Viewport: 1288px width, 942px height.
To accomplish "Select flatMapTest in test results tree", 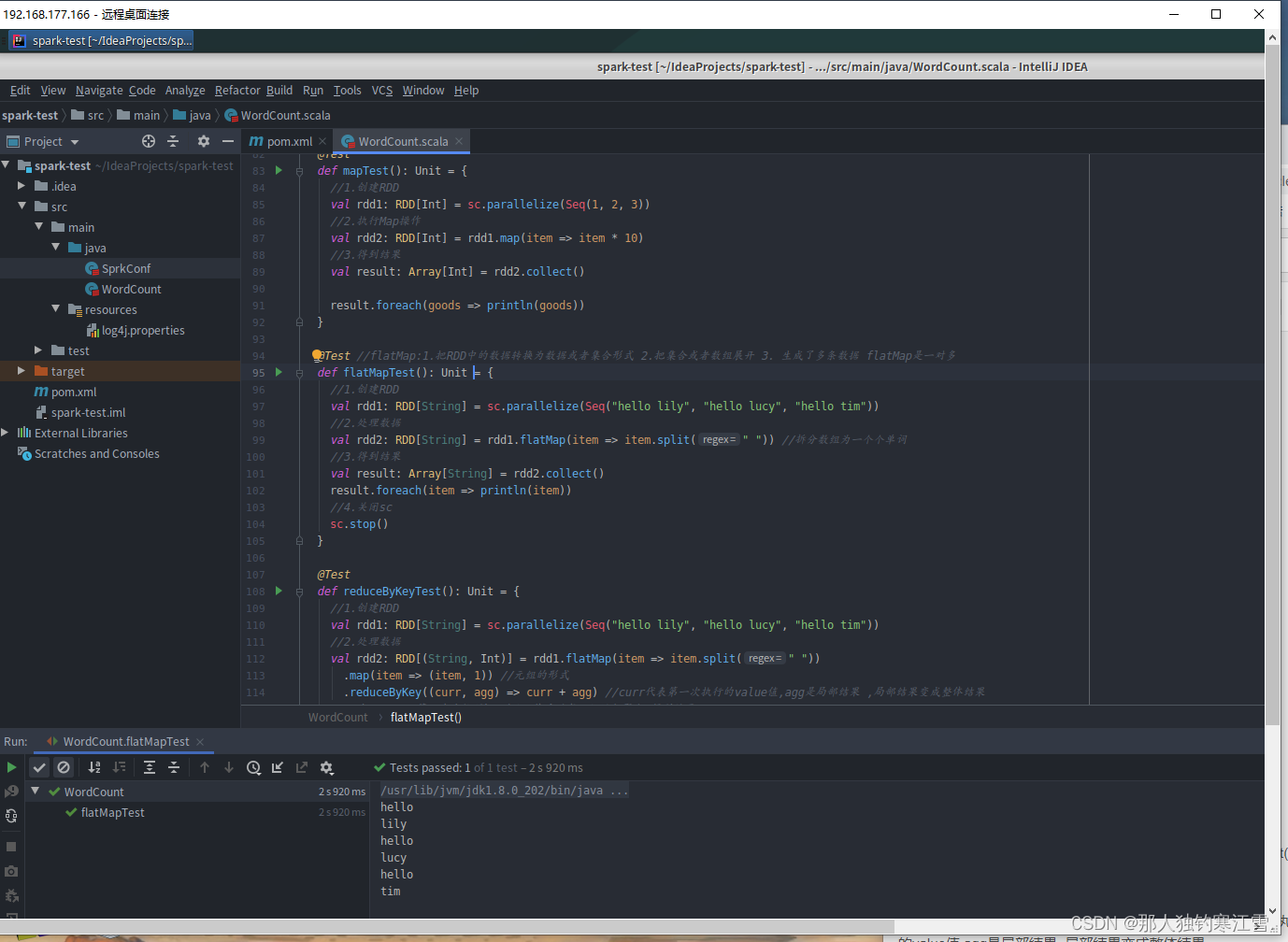I will click(112, 812).
